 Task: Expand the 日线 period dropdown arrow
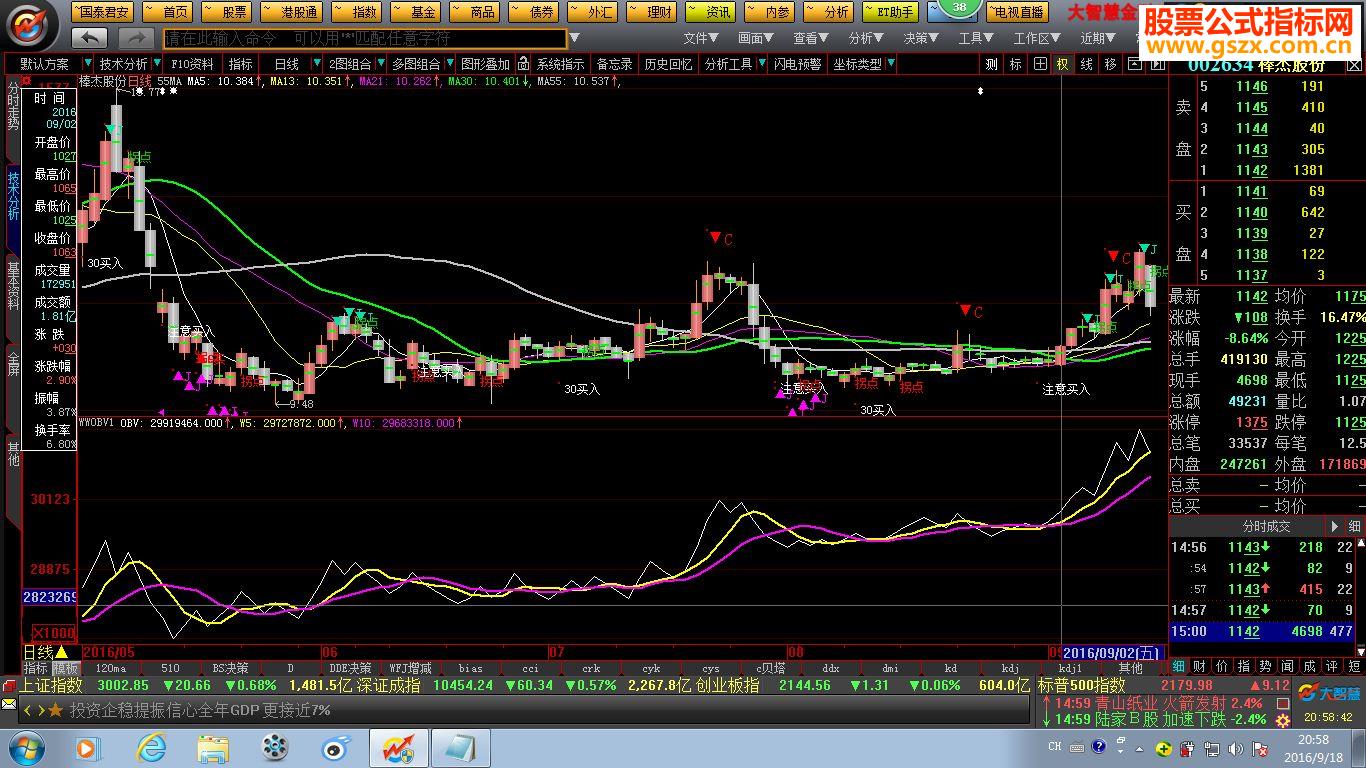click(315, 64)
